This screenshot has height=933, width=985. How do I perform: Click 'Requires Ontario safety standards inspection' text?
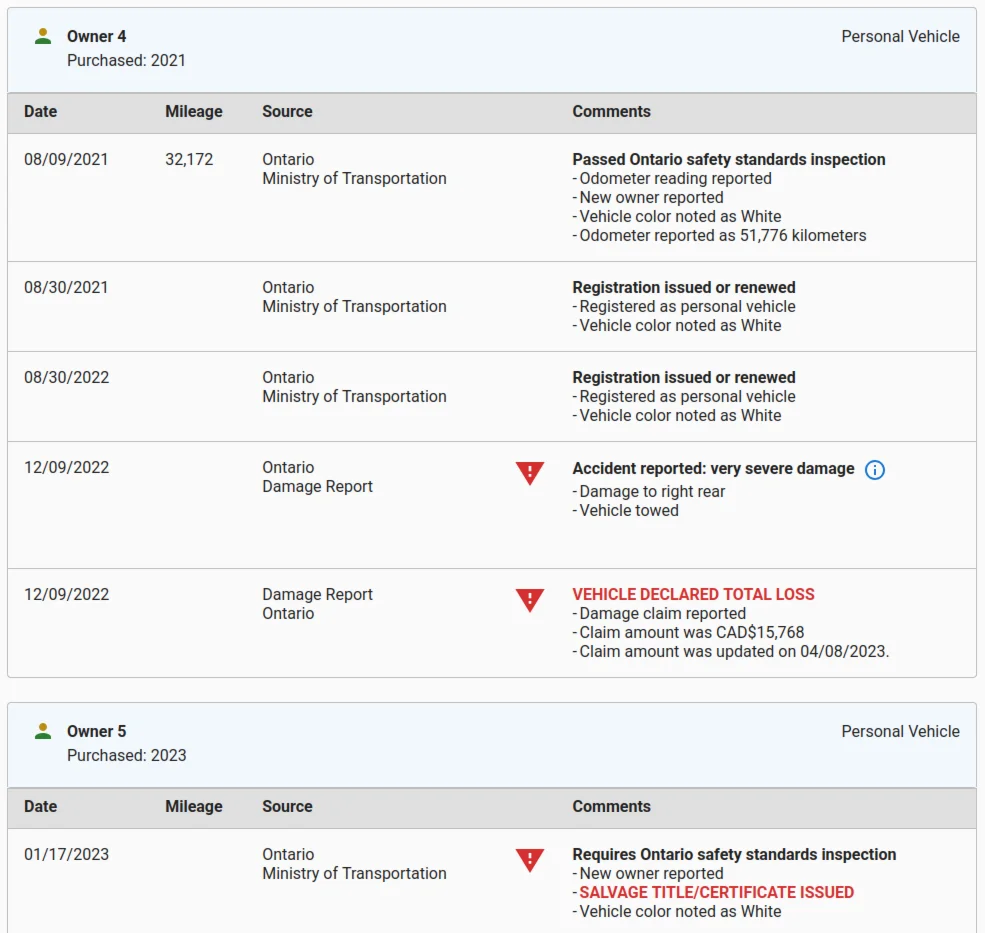(x=734, y=854)
